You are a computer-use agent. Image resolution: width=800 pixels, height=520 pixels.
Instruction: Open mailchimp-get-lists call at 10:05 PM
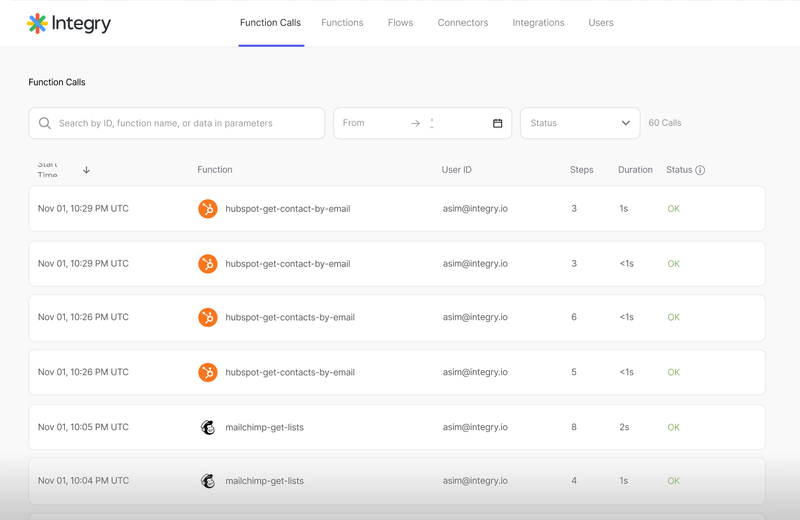click(397, 427)
